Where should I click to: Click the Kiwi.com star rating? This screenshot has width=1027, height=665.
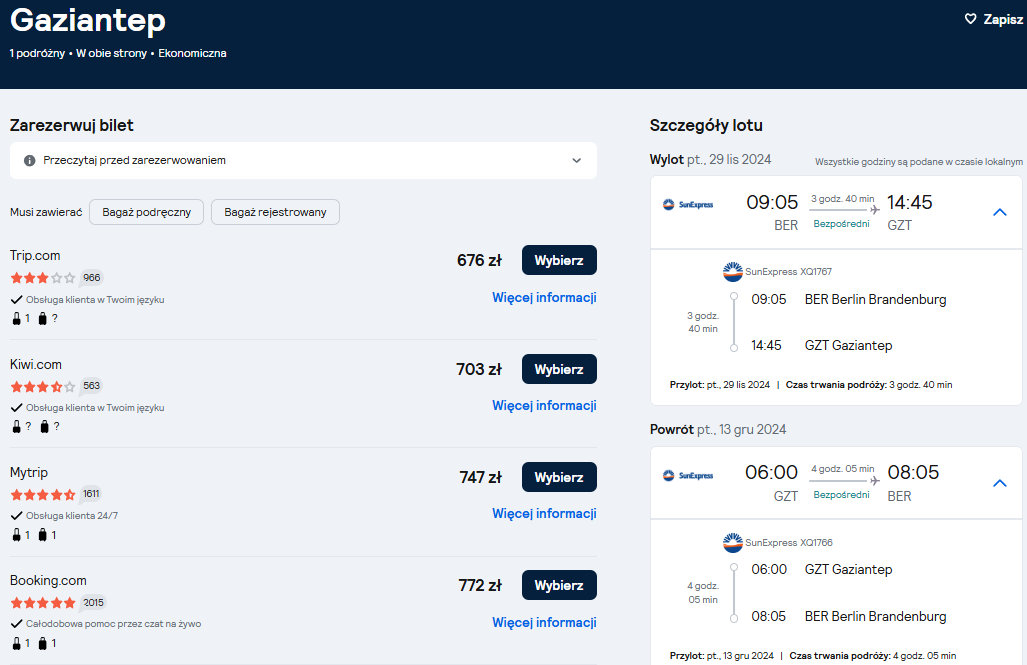43,387
